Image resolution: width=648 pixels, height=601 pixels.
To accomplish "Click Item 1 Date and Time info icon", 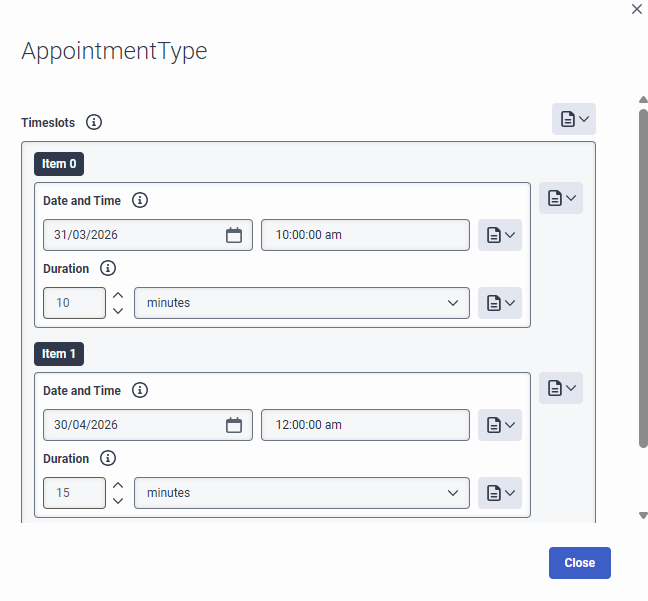I will pyautogui.click(x=140, y=390).
